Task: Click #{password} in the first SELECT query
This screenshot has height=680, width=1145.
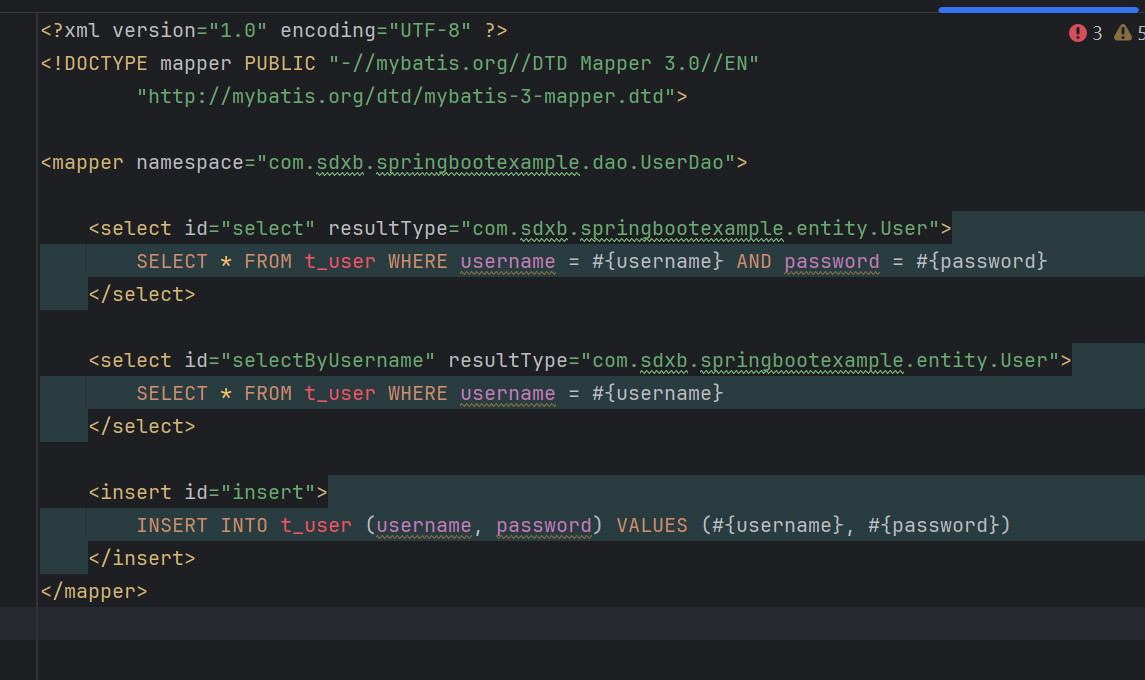Action: pyautogui.click(x=981, y=261)
